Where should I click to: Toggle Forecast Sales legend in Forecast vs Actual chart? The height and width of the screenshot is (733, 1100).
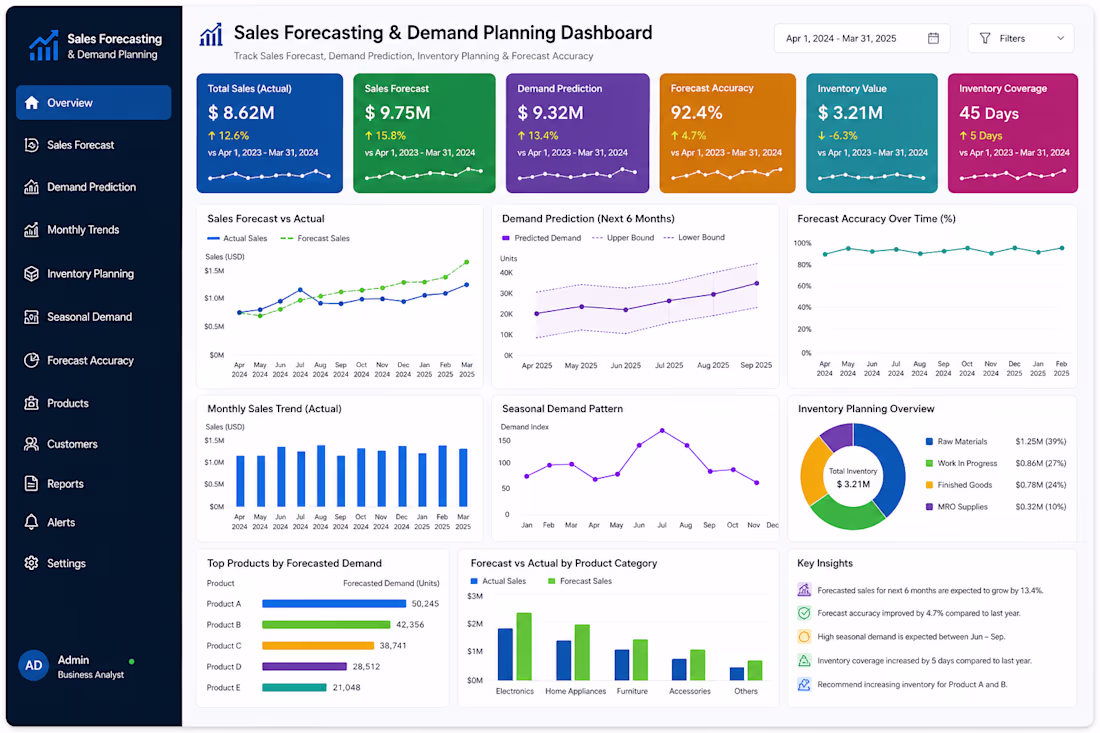point(315,238)
